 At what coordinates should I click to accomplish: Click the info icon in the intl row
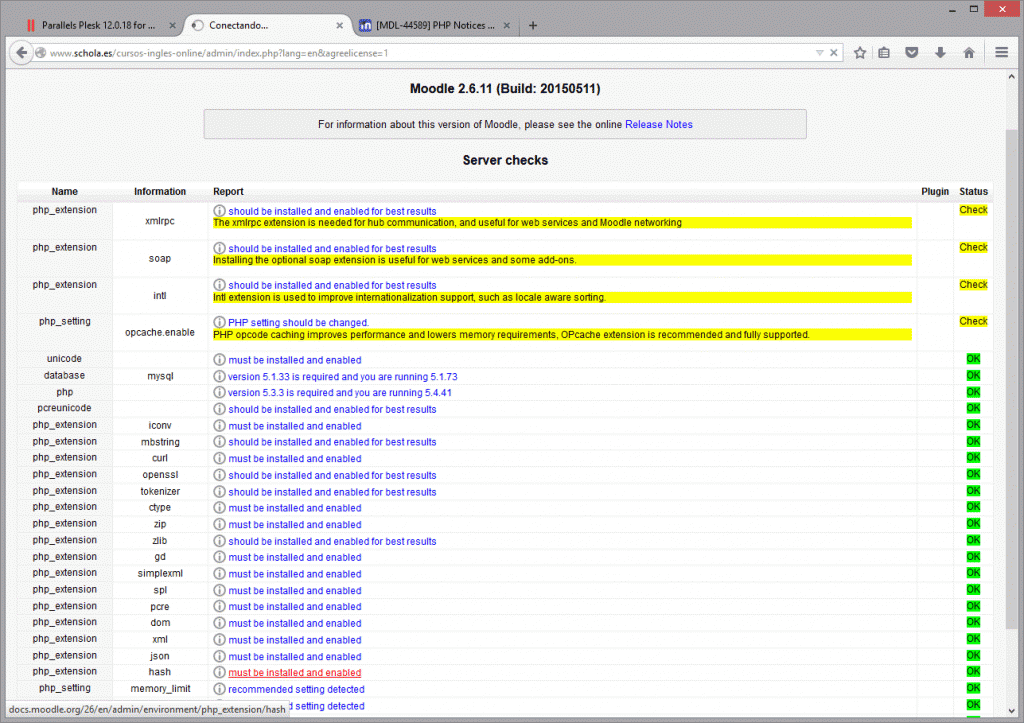219,285
